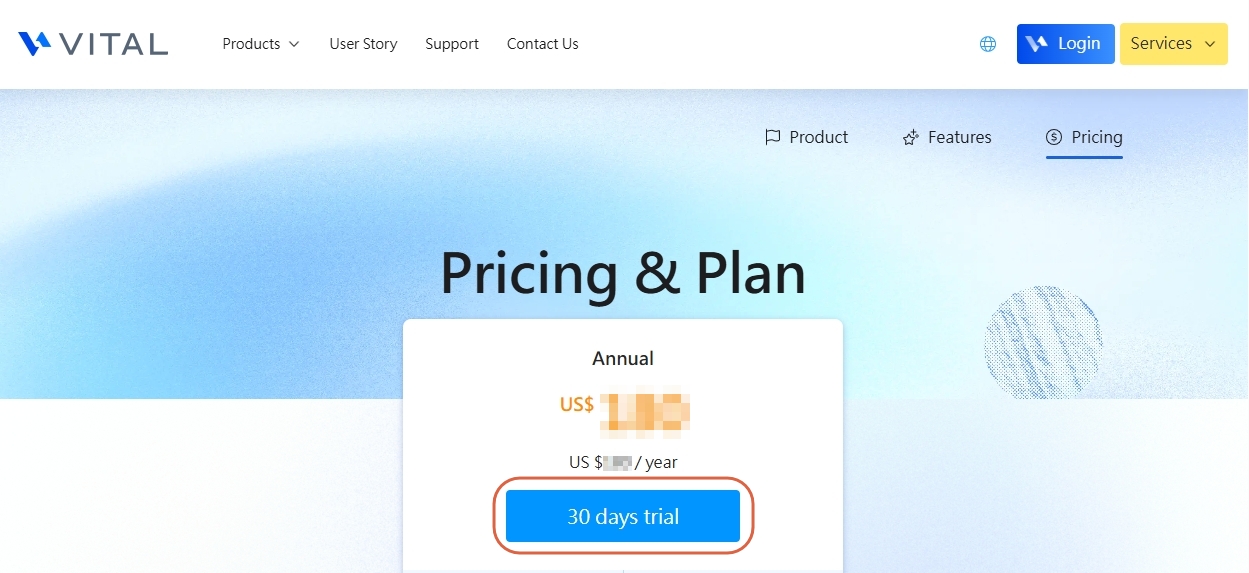Click the sparkle icon beside Features

tap(910, 138)
